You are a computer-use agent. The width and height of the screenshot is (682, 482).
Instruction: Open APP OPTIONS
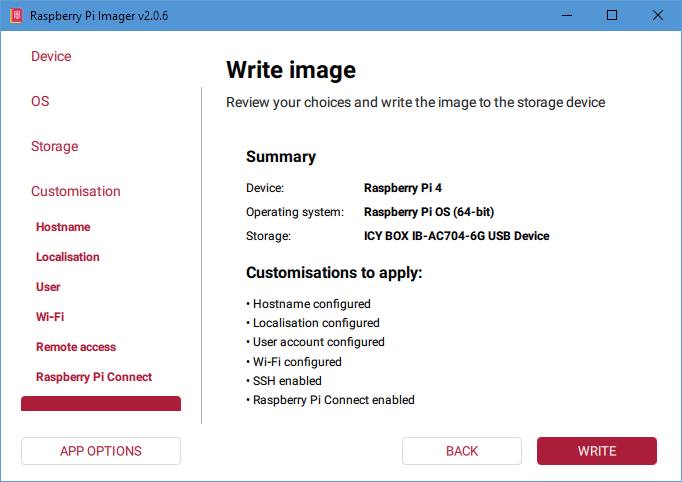click(x=101, y=451)
